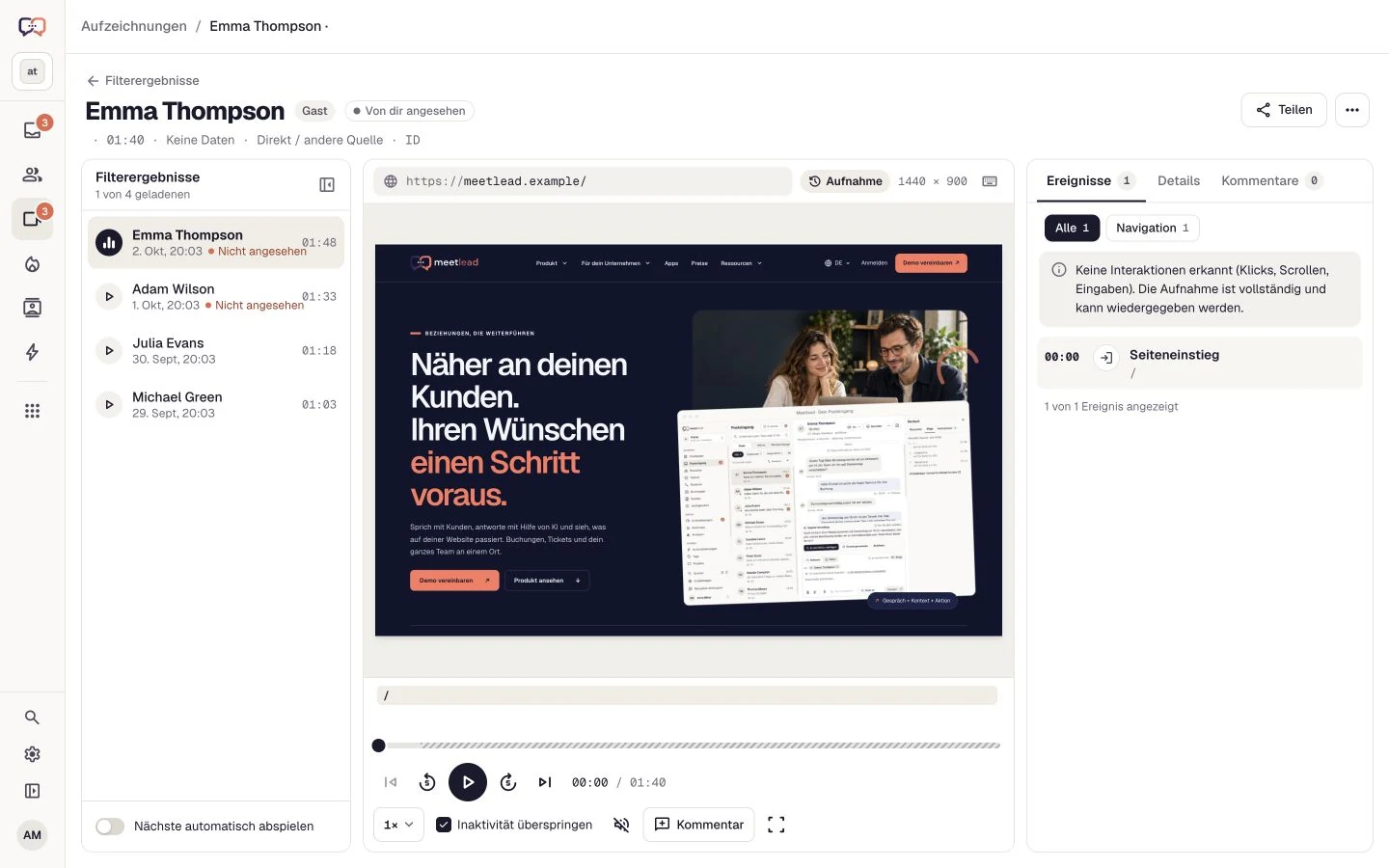Toggle the mute sound icon
Image resolution: width=1389 pixels, height=868 pixels.
(621, 825)
